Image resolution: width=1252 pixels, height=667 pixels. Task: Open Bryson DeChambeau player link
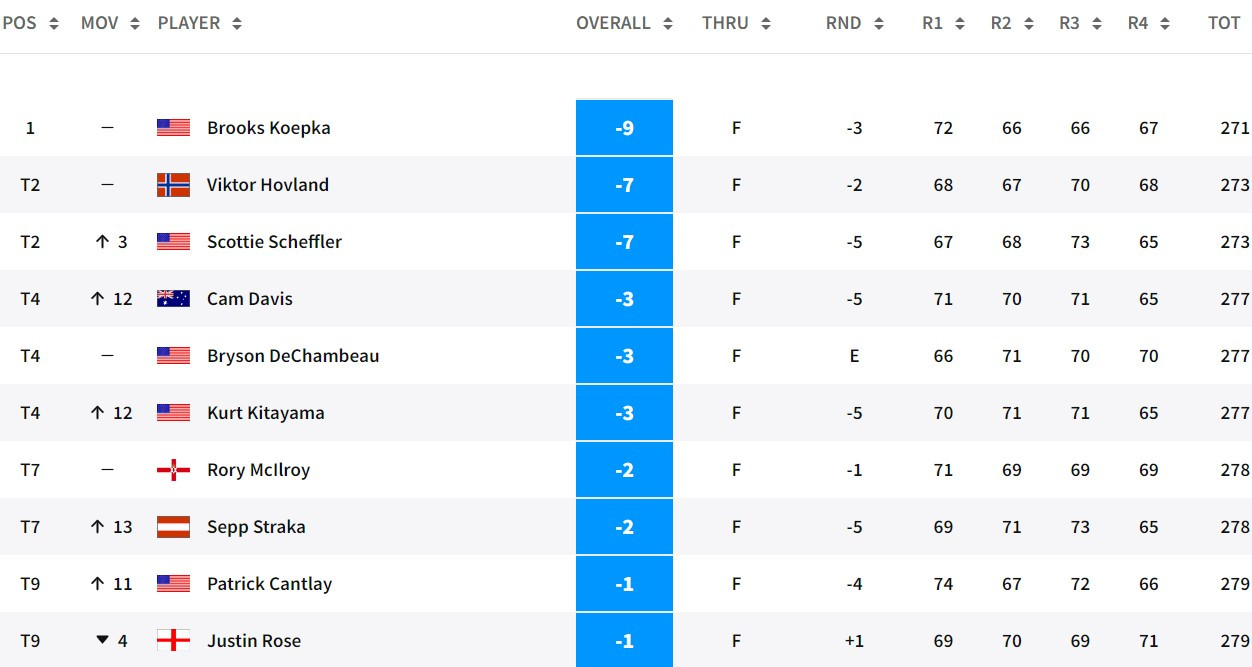pyautogui.click(x=293, y=356)
